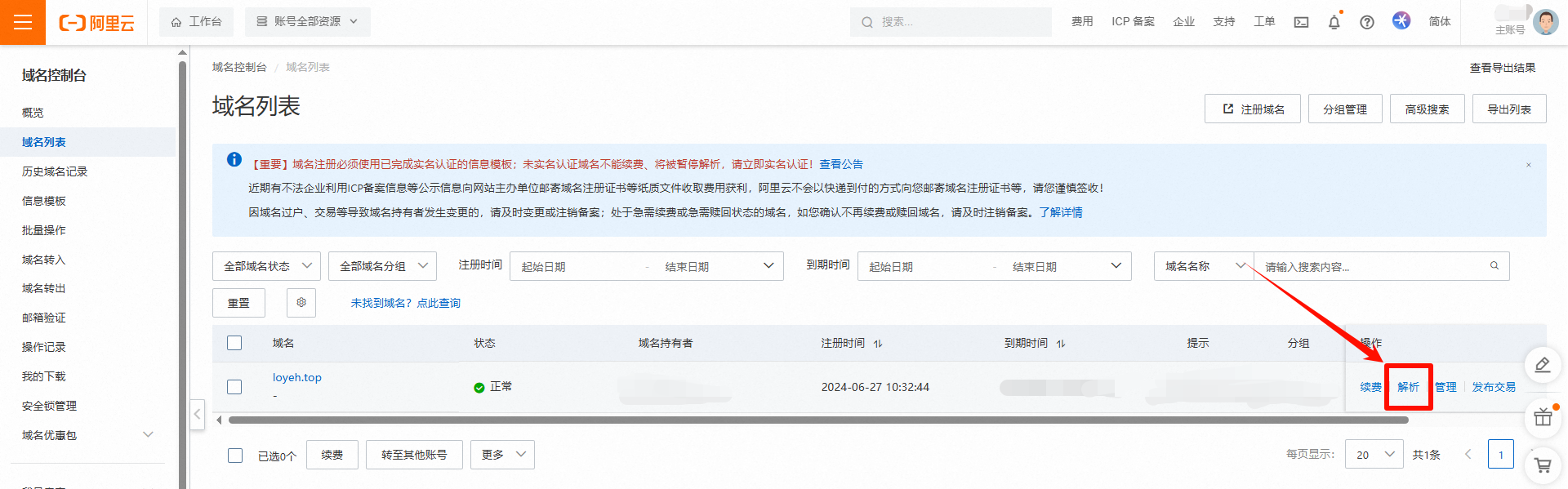Screen dimensions: 1568x489
Task: Sort by registration time
Action: point(878,344)
